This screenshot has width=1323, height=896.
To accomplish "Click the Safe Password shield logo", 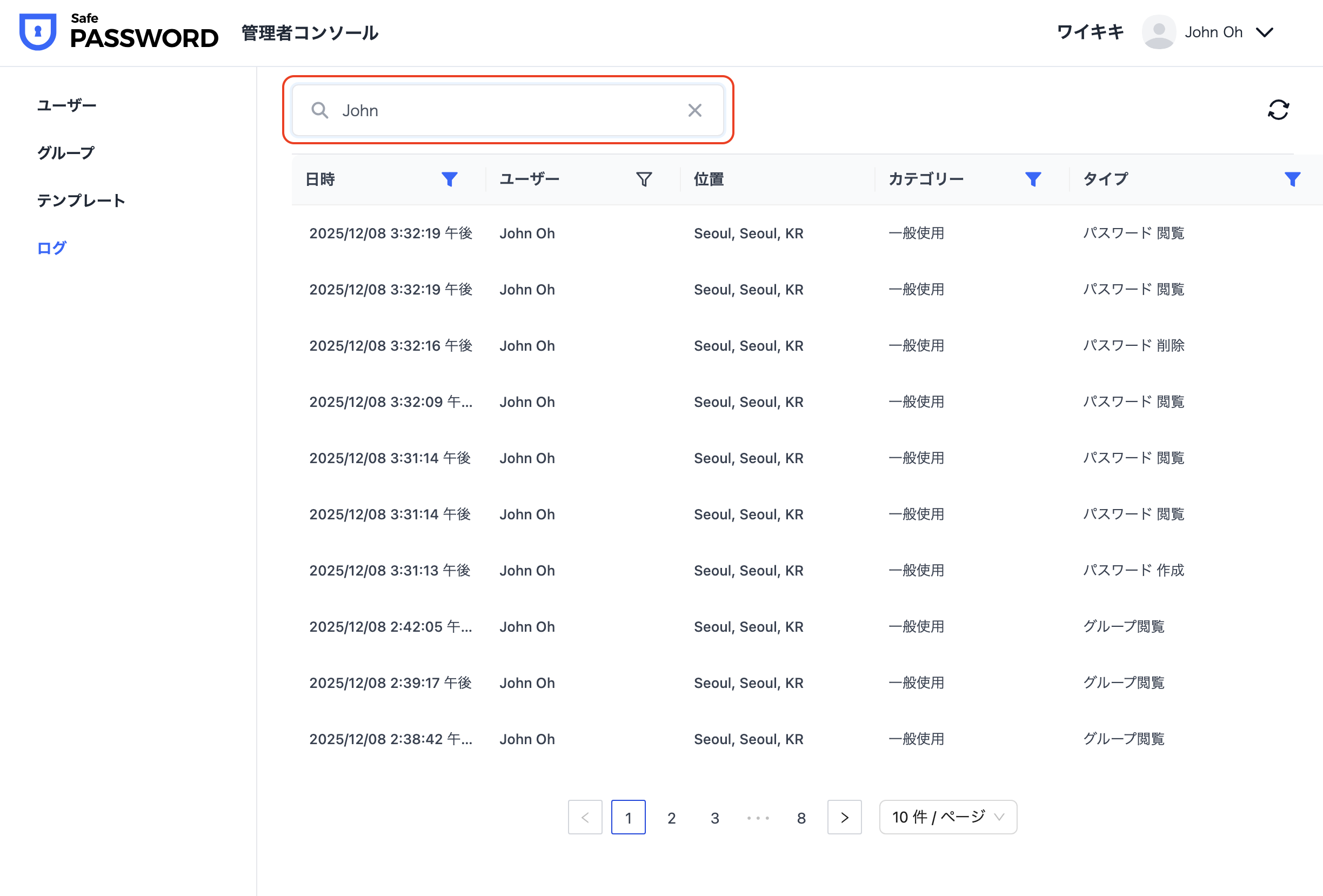I will 38,31.
